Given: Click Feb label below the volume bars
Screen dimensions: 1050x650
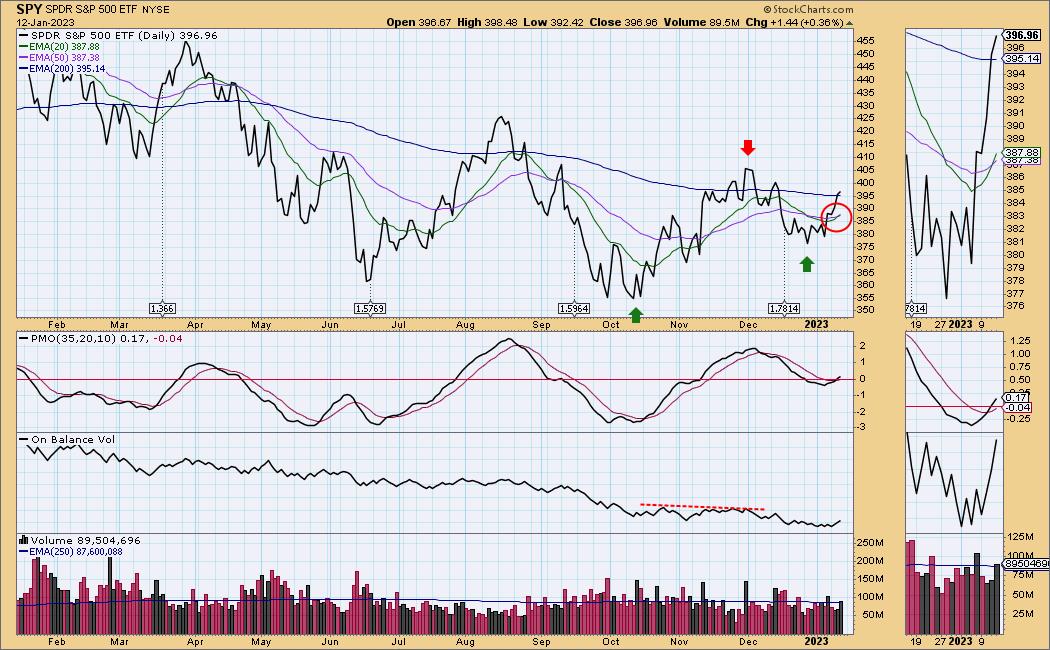Looking at the screenshot, I should point(57,641).
